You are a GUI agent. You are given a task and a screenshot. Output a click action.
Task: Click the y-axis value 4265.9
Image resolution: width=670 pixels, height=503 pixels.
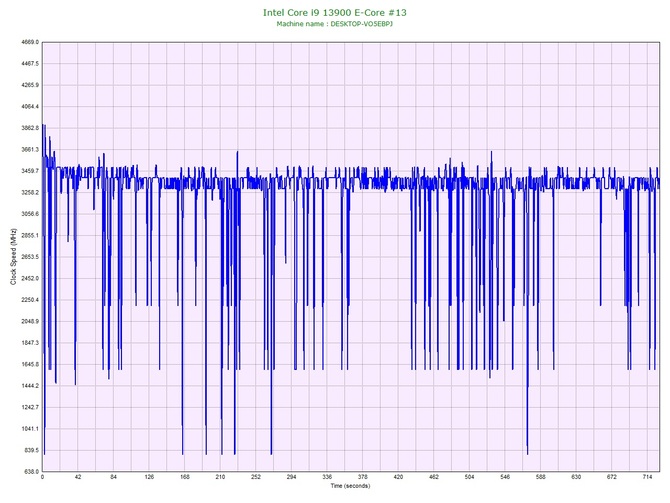(30, 85)
